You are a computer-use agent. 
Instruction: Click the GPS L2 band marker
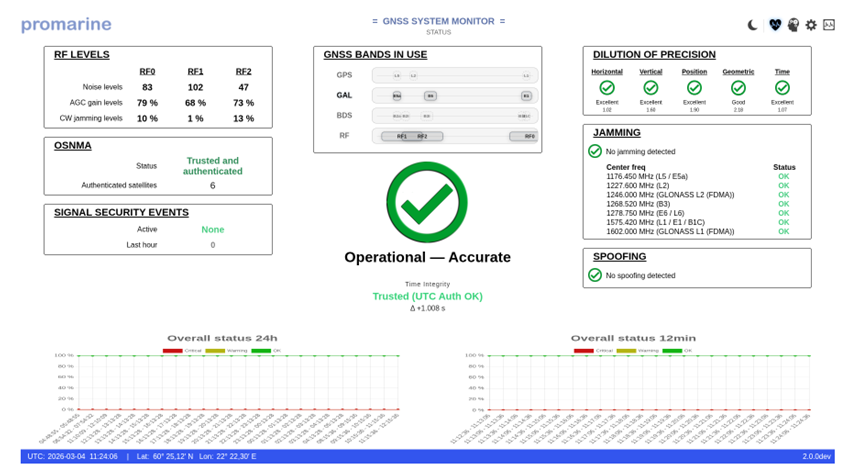pos(413,76)
